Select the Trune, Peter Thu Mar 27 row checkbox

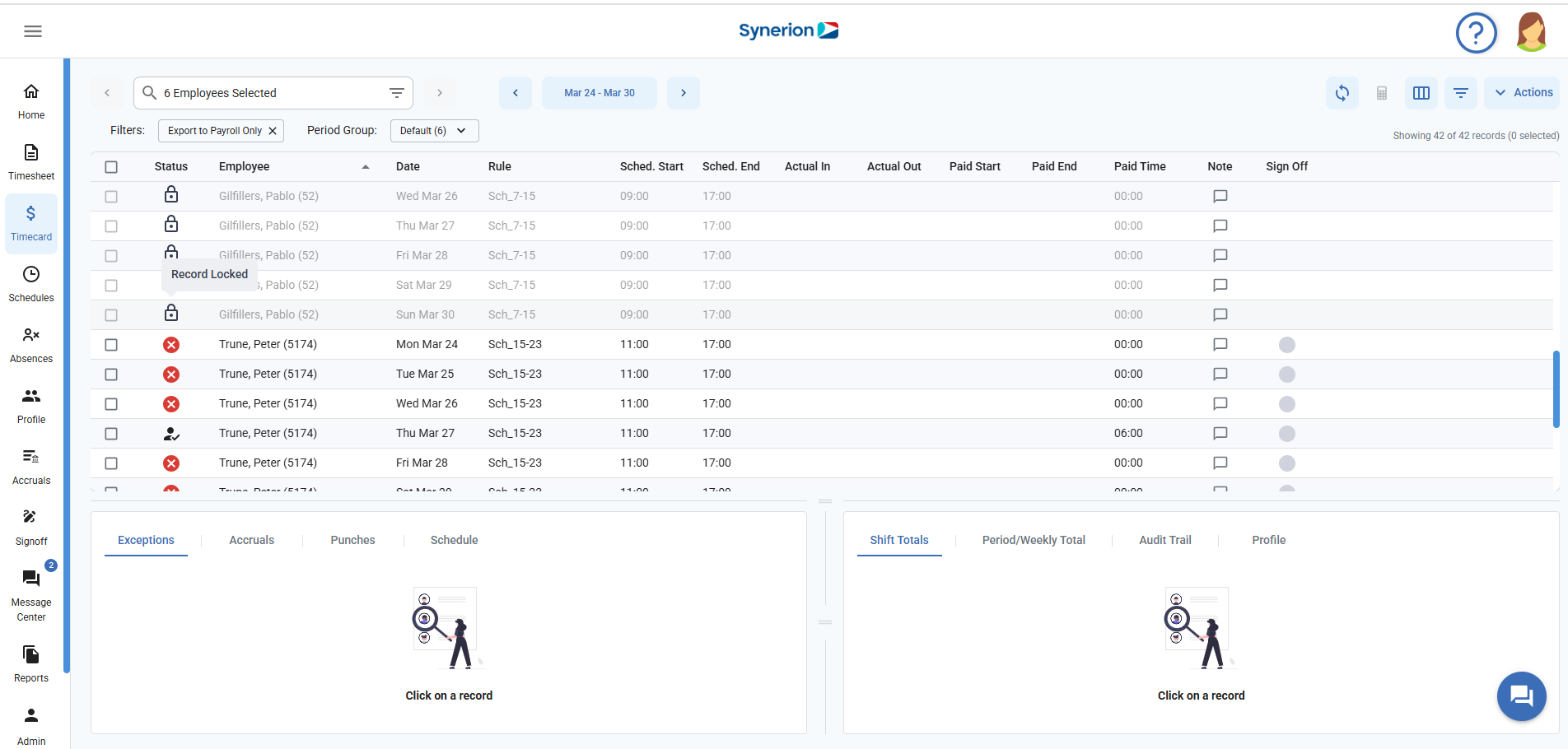pyautogui.click(x=111, y=434)
